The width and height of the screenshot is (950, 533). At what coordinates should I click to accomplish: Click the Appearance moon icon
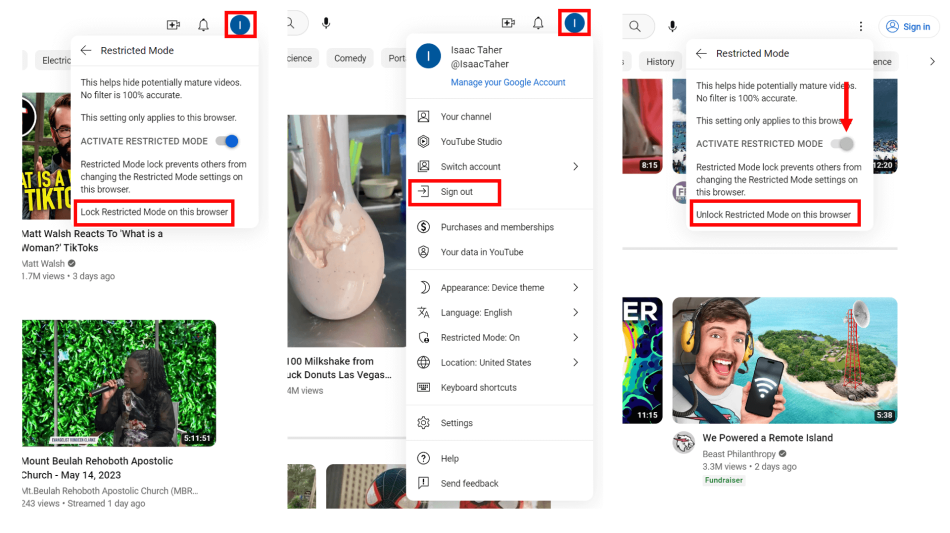[424, 288]
